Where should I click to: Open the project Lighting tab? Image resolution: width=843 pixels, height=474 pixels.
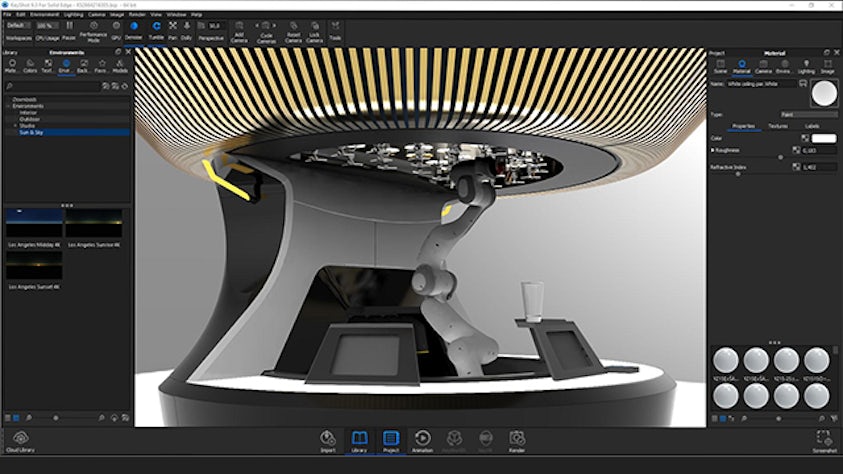[806, 67]
